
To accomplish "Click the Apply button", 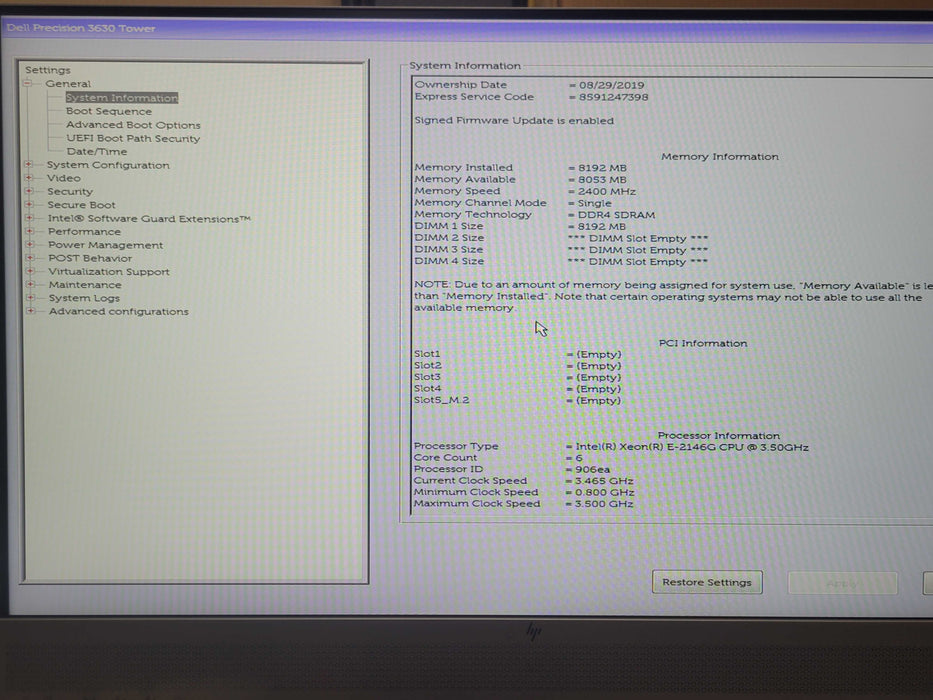I will click(x=843, y=582).
